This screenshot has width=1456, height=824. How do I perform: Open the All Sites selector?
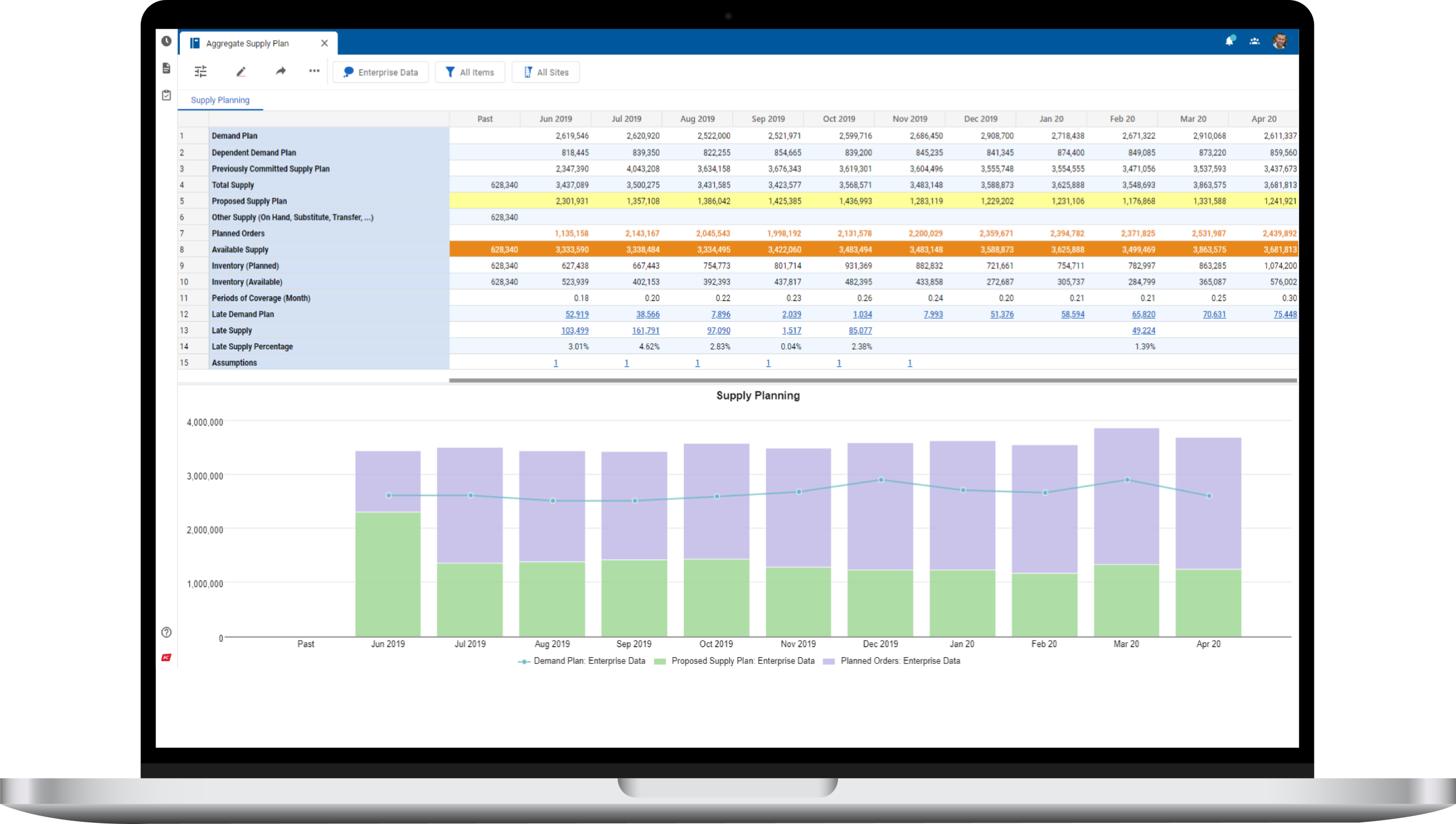click(x=545, y=72)
